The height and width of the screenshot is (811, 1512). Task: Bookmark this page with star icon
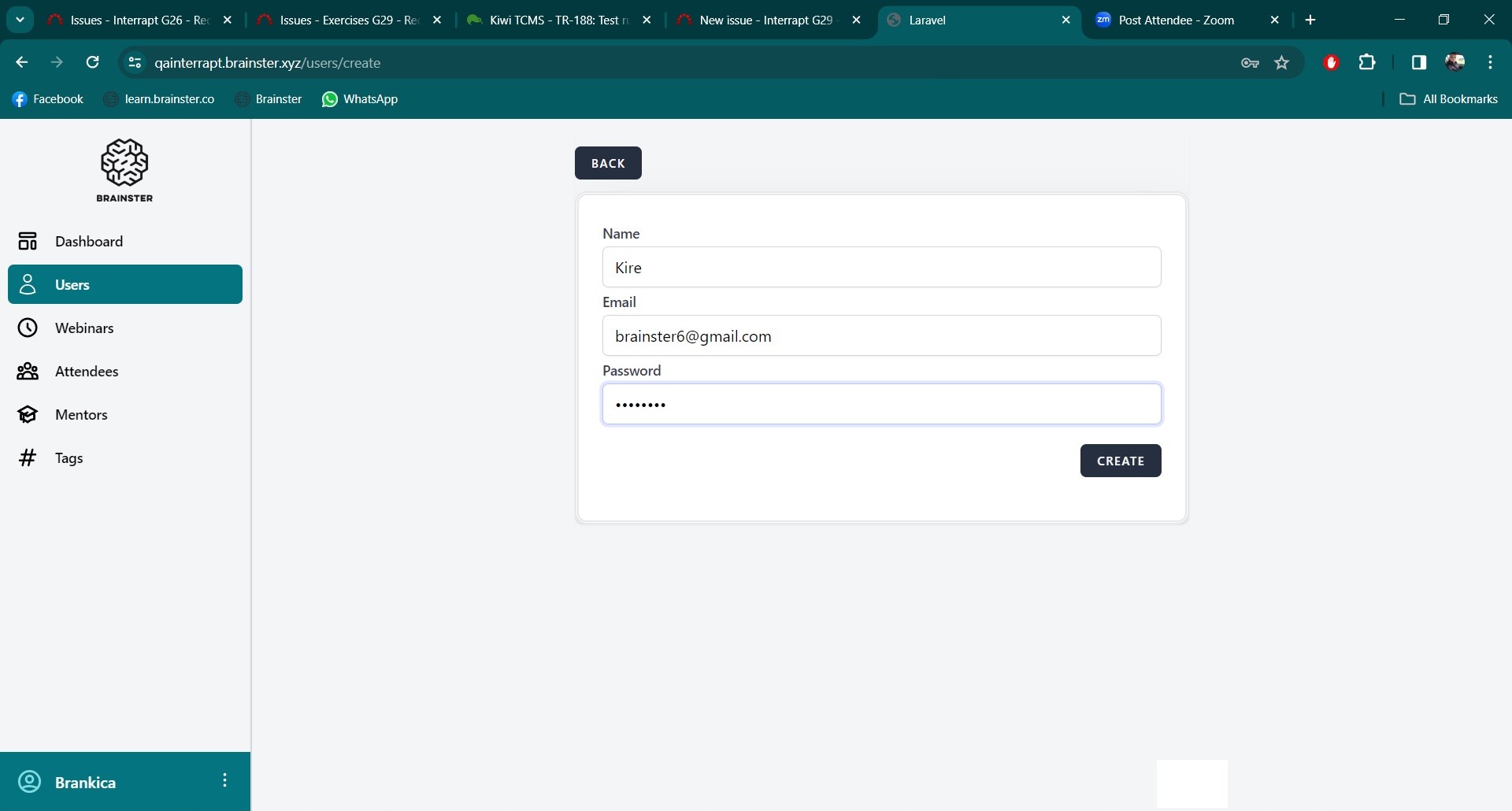1282,63
